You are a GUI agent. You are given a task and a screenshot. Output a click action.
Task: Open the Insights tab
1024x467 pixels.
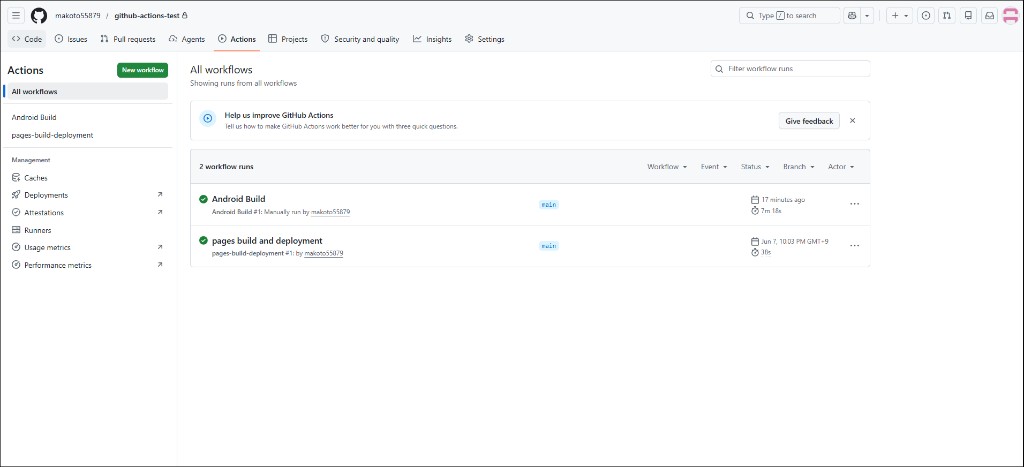click(x=432, y=39)
